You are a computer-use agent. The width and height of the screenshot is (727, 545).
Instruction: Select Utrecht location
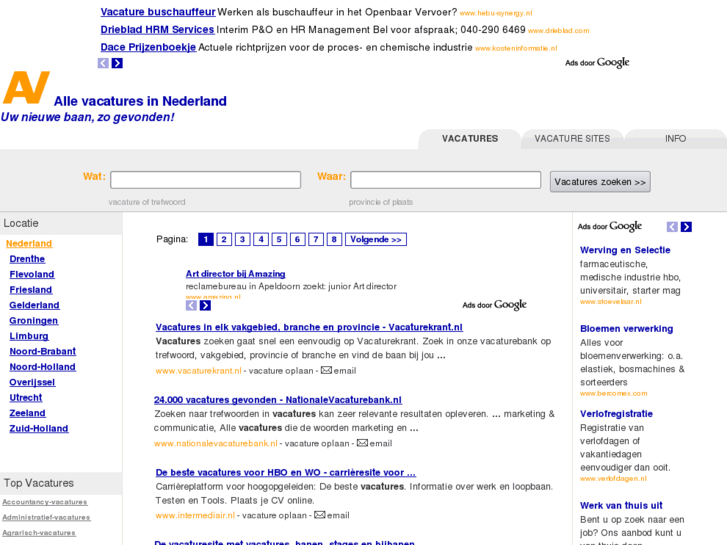[x=26, y=398]
